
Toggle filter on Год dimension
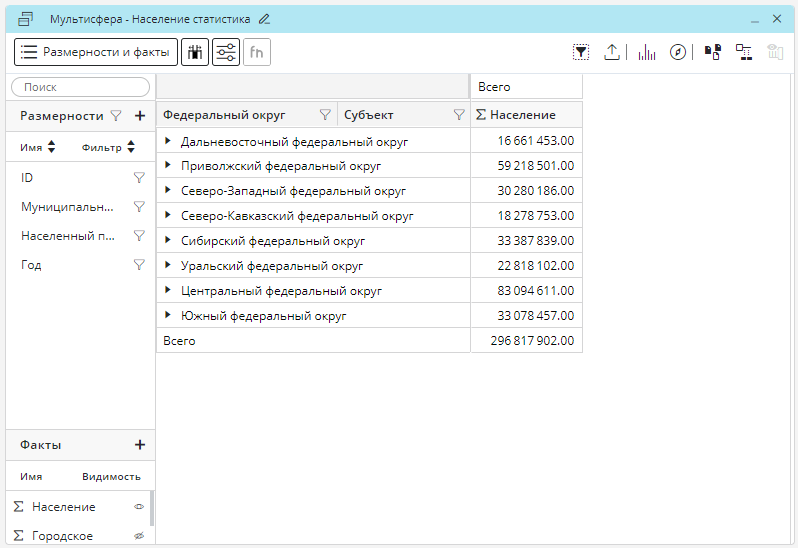pos(139,265)
